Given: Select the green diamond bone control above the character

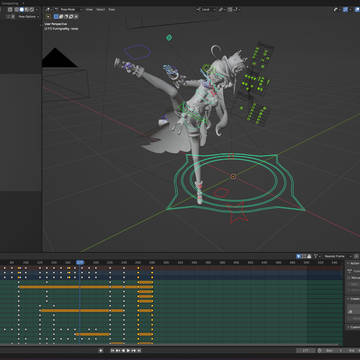Looking at the screenshot, I should click(x=169, y=37).
